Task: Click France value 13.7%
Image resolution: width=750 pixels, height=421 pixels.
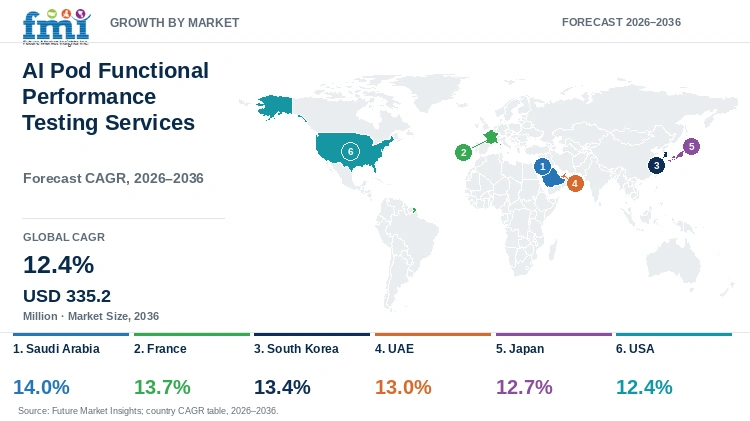Action: 163,387
